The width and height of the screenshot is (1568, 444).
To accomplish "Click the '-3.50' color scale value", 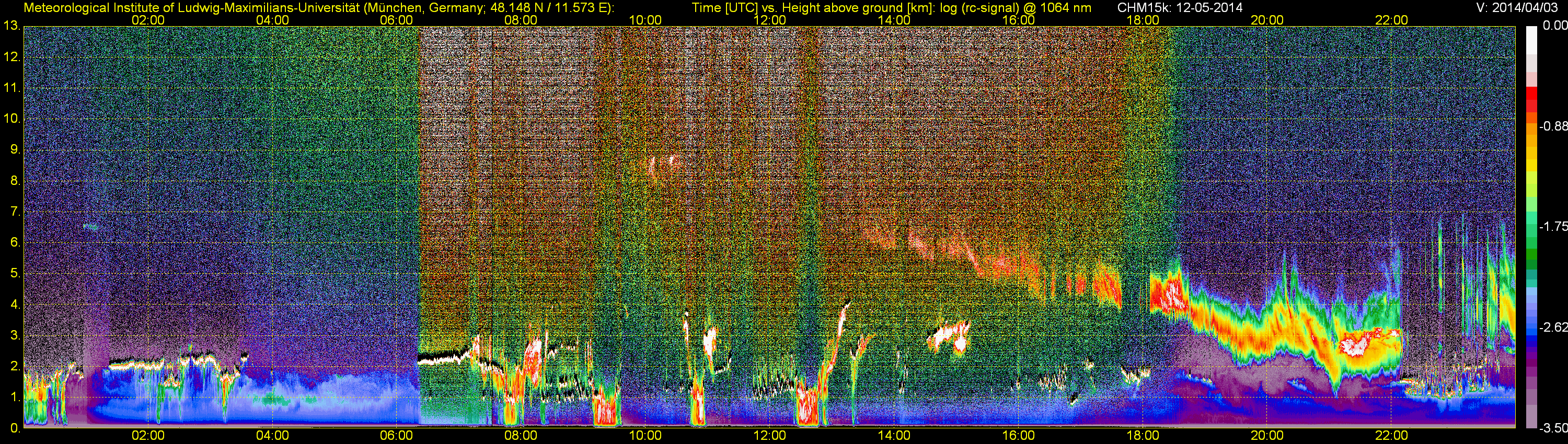I will [1553, 428].
